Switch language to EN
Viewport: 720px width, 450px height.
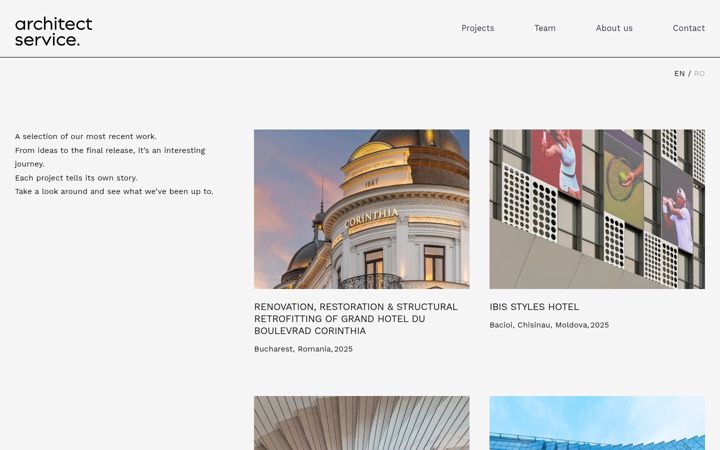coord(679,73)
